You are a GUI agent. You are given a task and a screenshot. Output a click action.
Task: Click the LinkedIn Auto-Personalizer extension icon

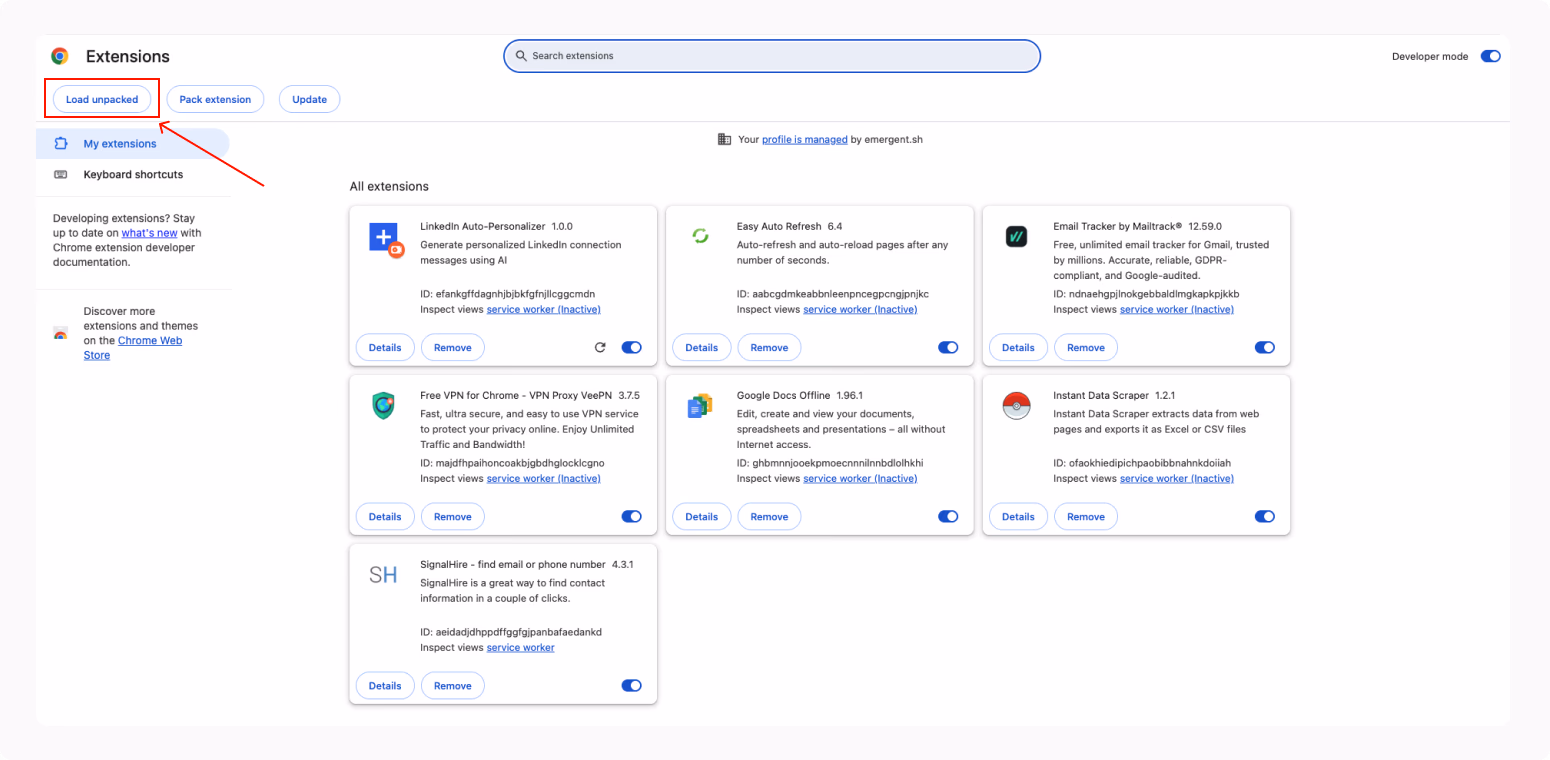point(385,240)
